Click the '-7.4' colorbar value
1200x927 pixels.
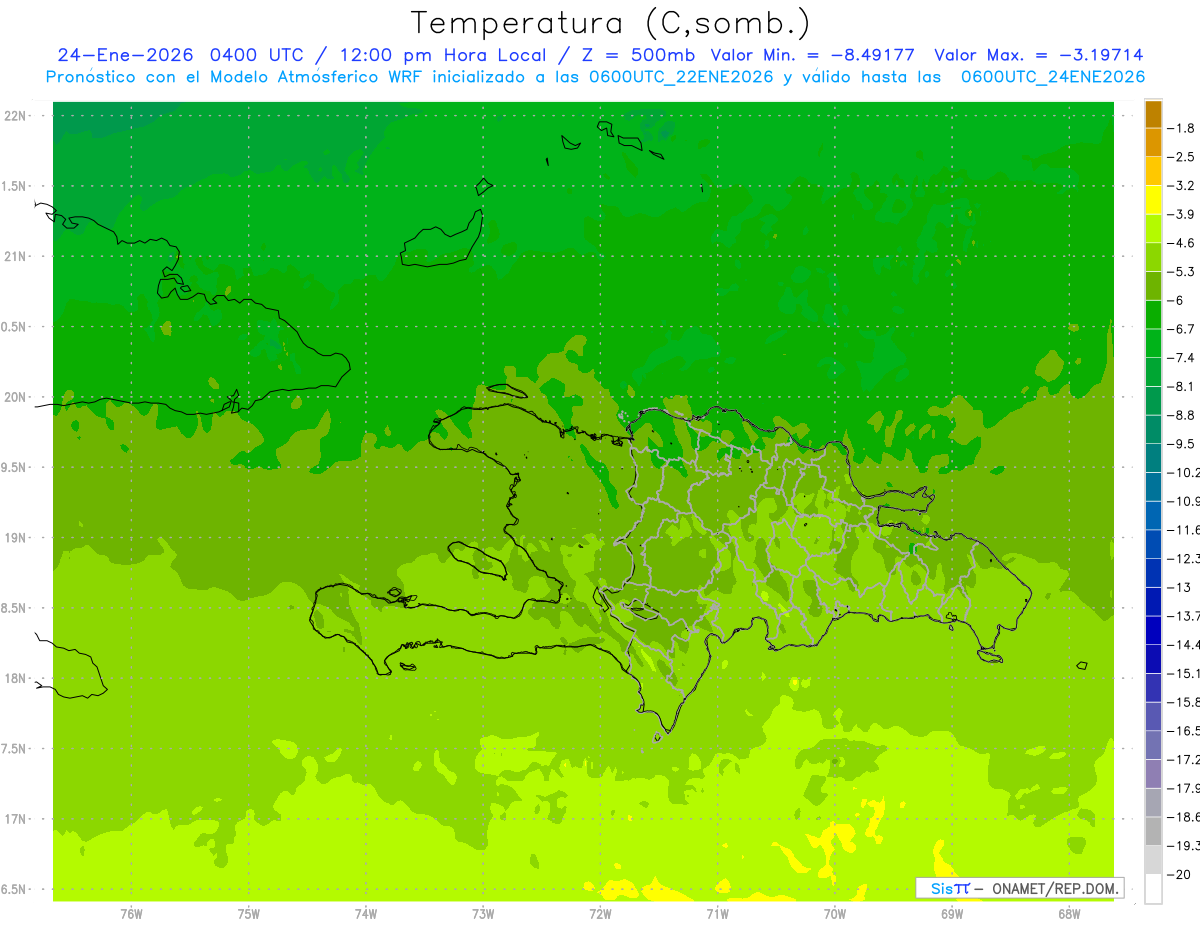pyautogui.click(x=1183, y=357)
